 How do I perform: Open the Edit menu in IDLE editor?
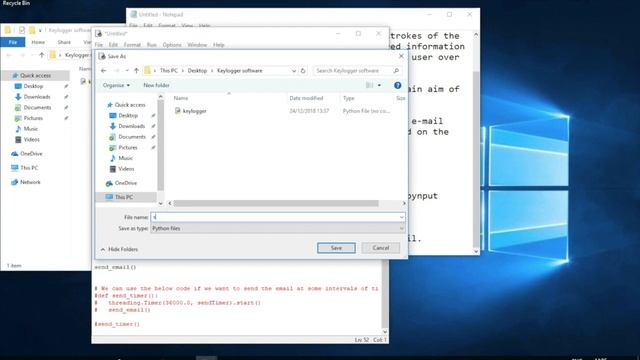pyautogui.click(x=113, y=45)
